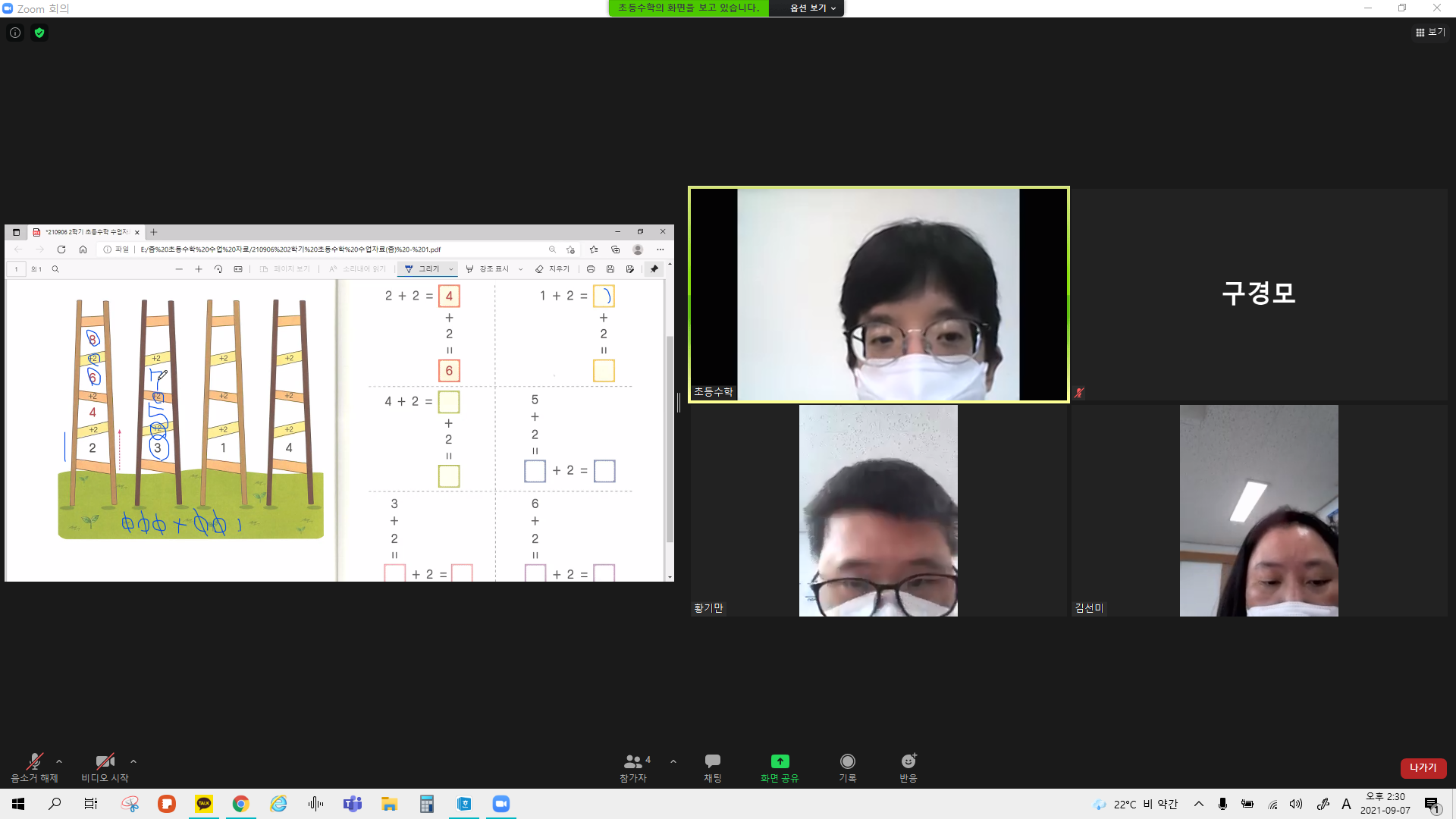Open the view options dropdown at top
Screen dimensions: 1456x819
coord(812,8)
